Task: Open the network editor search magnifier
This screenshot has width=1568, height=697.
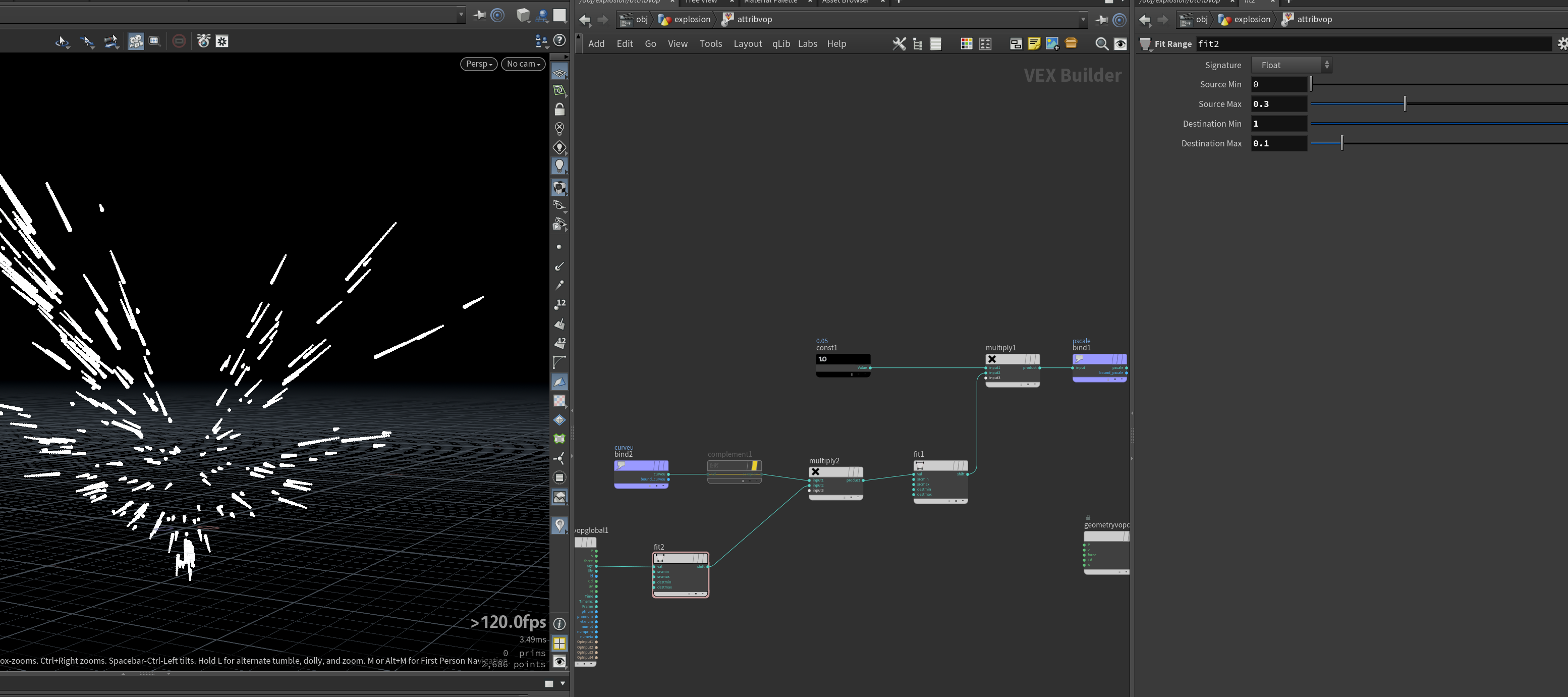Action: 1101,44
